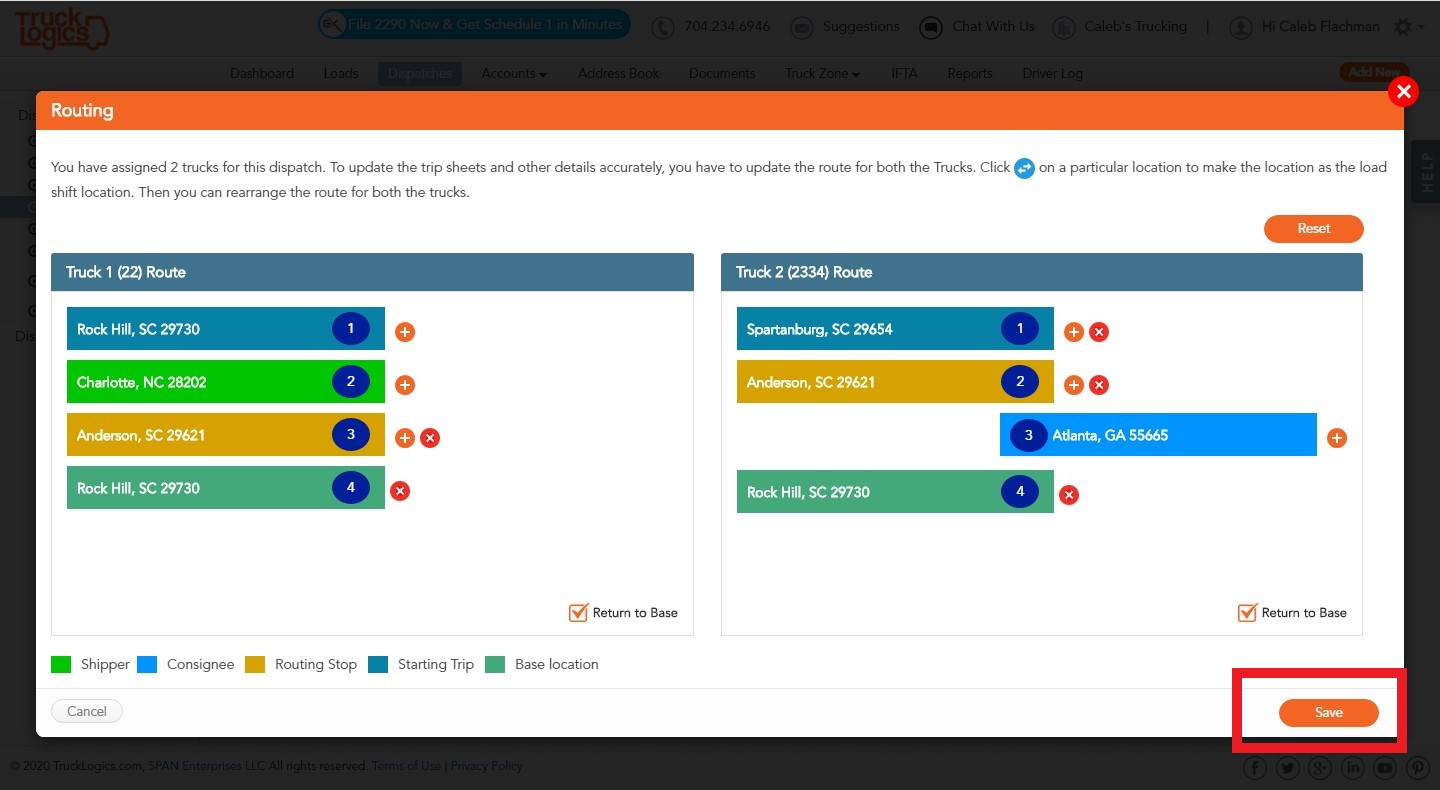
Task: Open the Facebook footer icon
Action: tap(1255, 767)
